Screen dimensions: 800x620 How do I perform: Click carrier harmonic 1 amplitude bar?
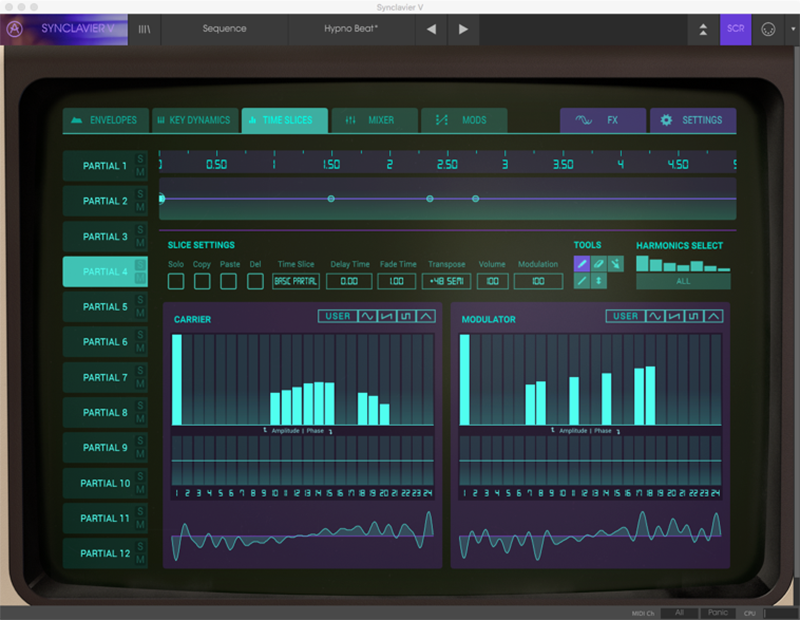point(177,380)
